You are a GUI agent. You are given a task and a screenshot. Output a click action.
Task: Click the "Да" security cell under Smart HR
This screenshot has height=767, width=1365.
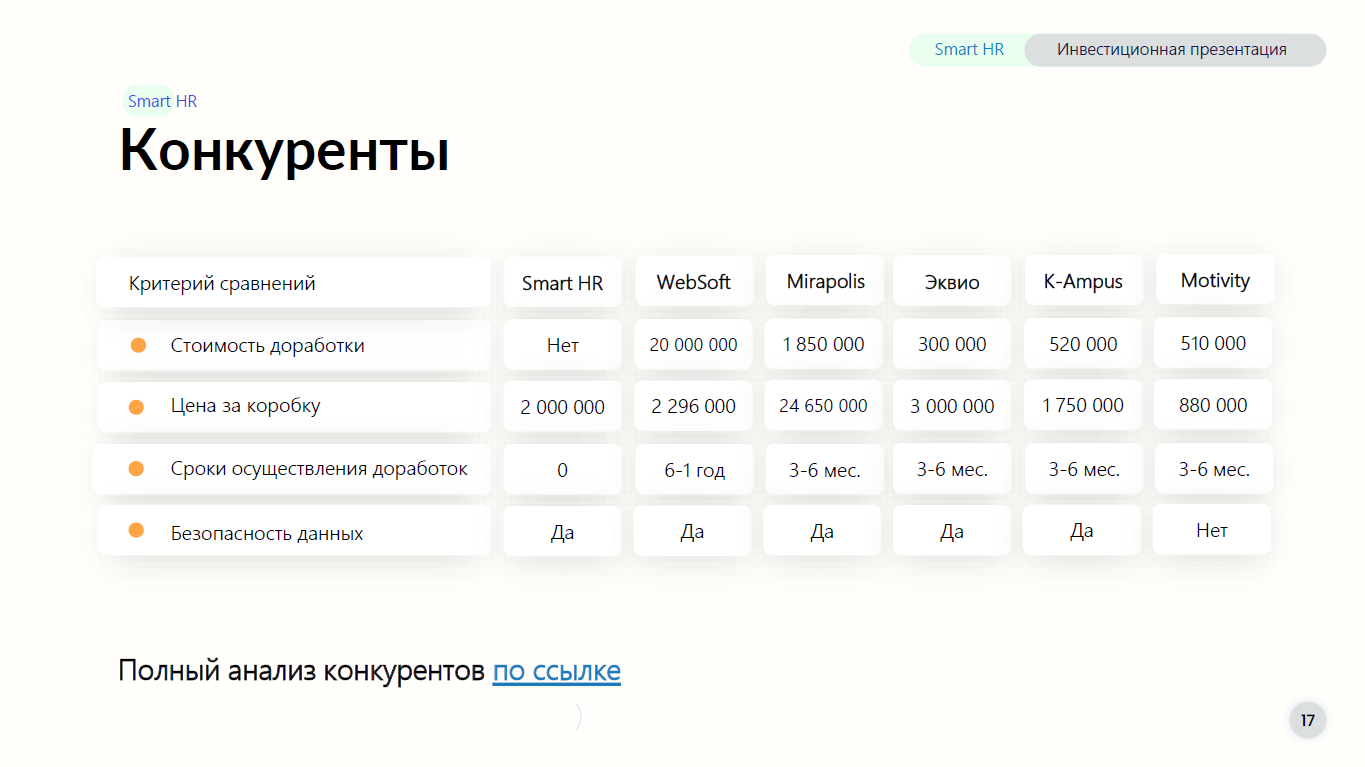pos(562,532)
